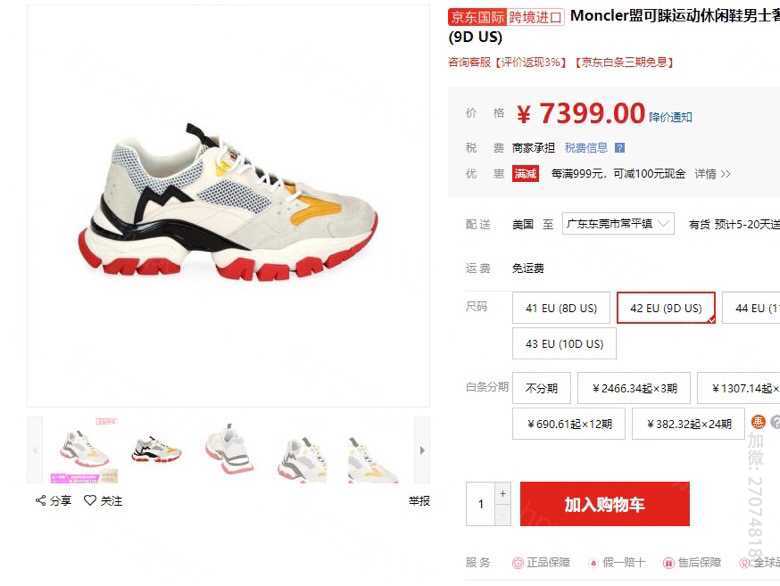The width and height of the screenshot is (780, 586).
Task: Click the heart follow icon
Action: 90,500
